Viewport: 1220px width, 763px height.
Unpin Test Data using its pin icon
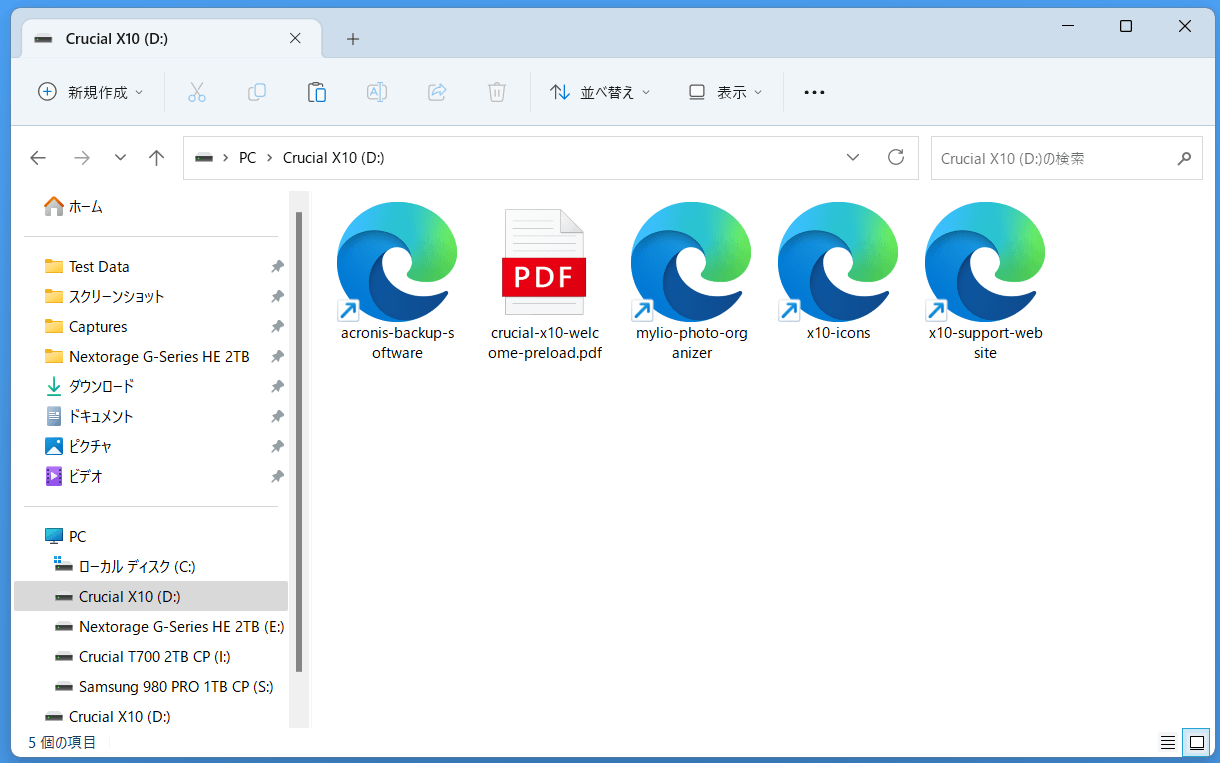(x=277, y=267)
